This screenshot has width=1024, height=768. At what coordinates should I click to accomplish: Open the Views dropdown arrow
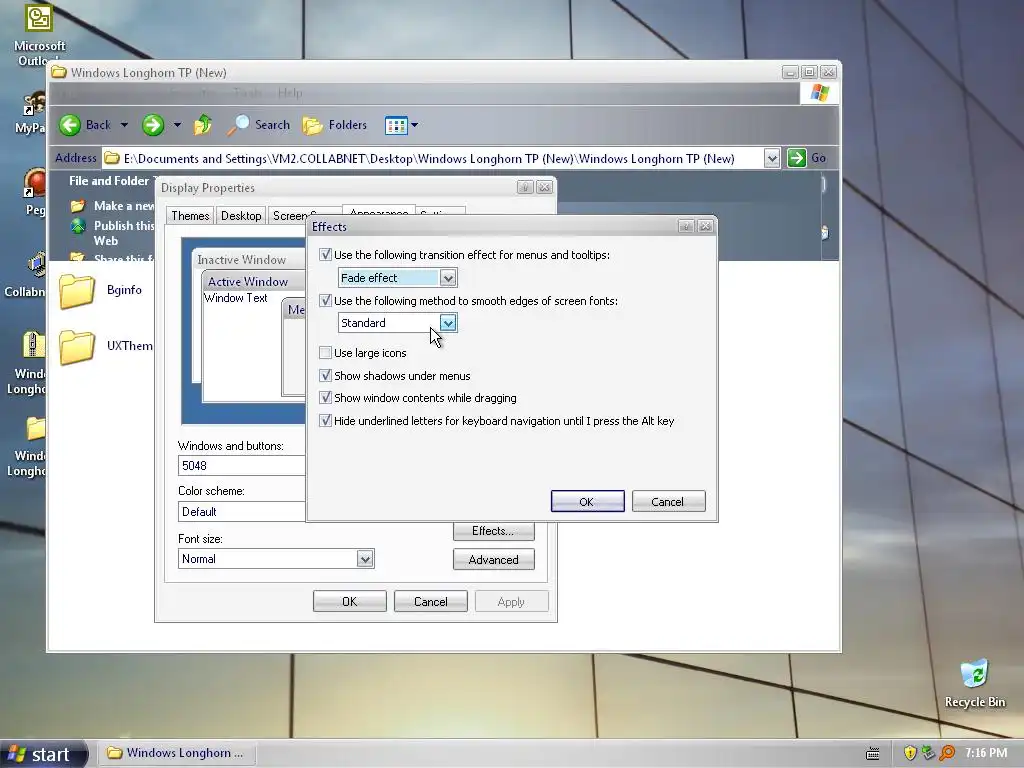(x=414, y=125)
